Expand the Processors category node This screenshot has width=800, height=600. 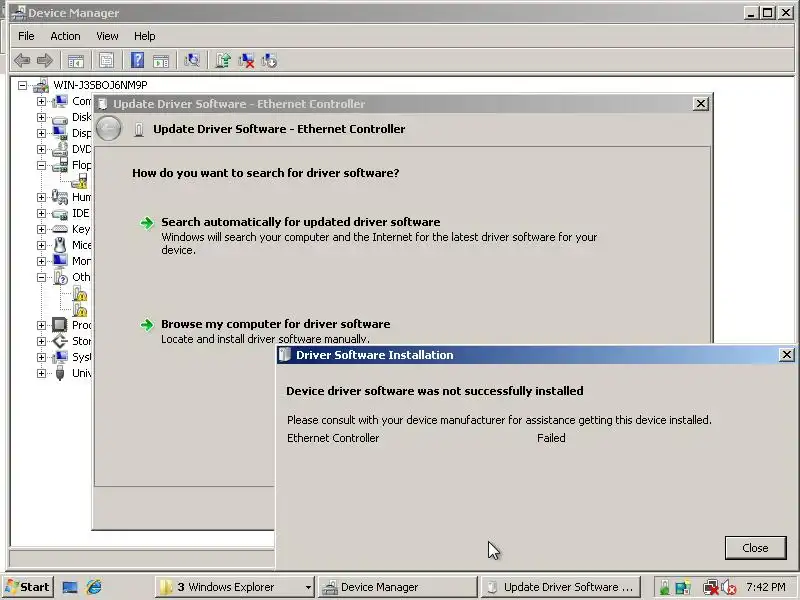41,325
